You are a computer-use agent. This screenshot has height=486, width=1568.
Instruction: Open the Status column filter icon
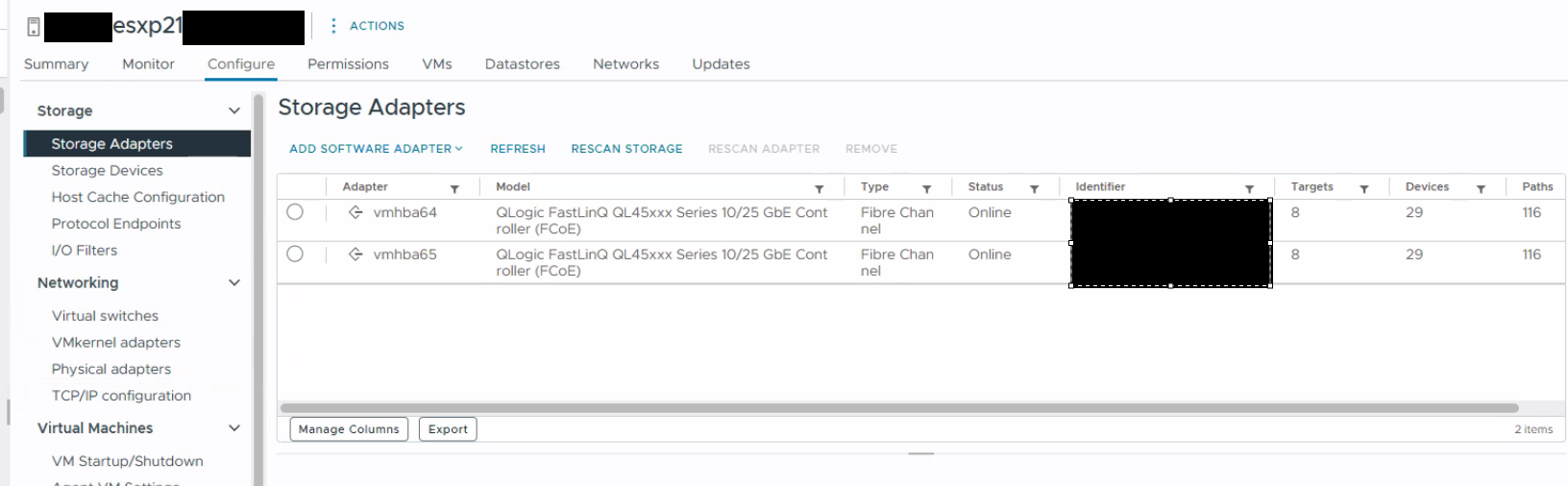[1034, 189]
